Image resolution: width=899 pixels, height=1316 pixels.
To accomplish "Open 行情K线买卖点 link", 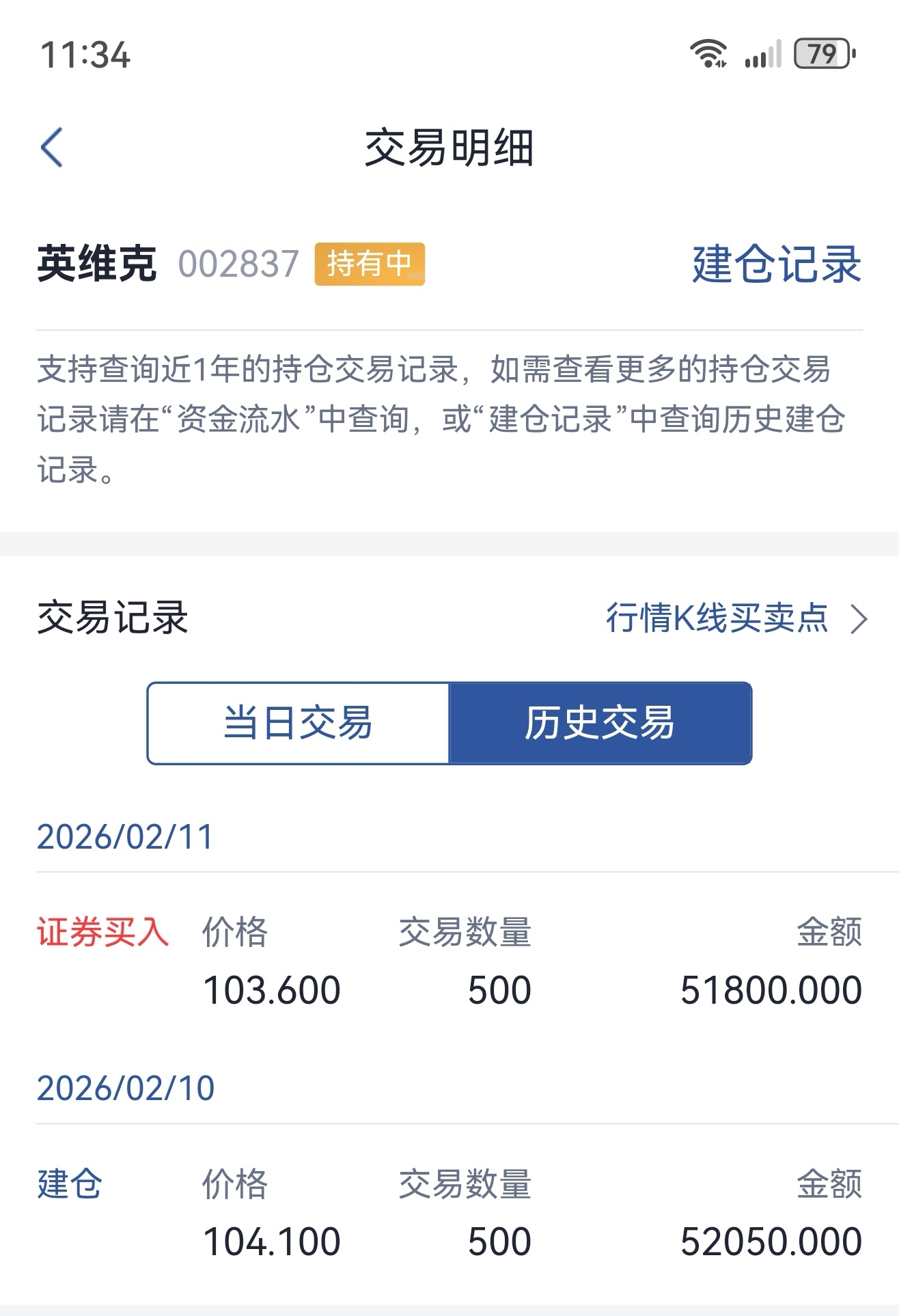I will (717, 618).
